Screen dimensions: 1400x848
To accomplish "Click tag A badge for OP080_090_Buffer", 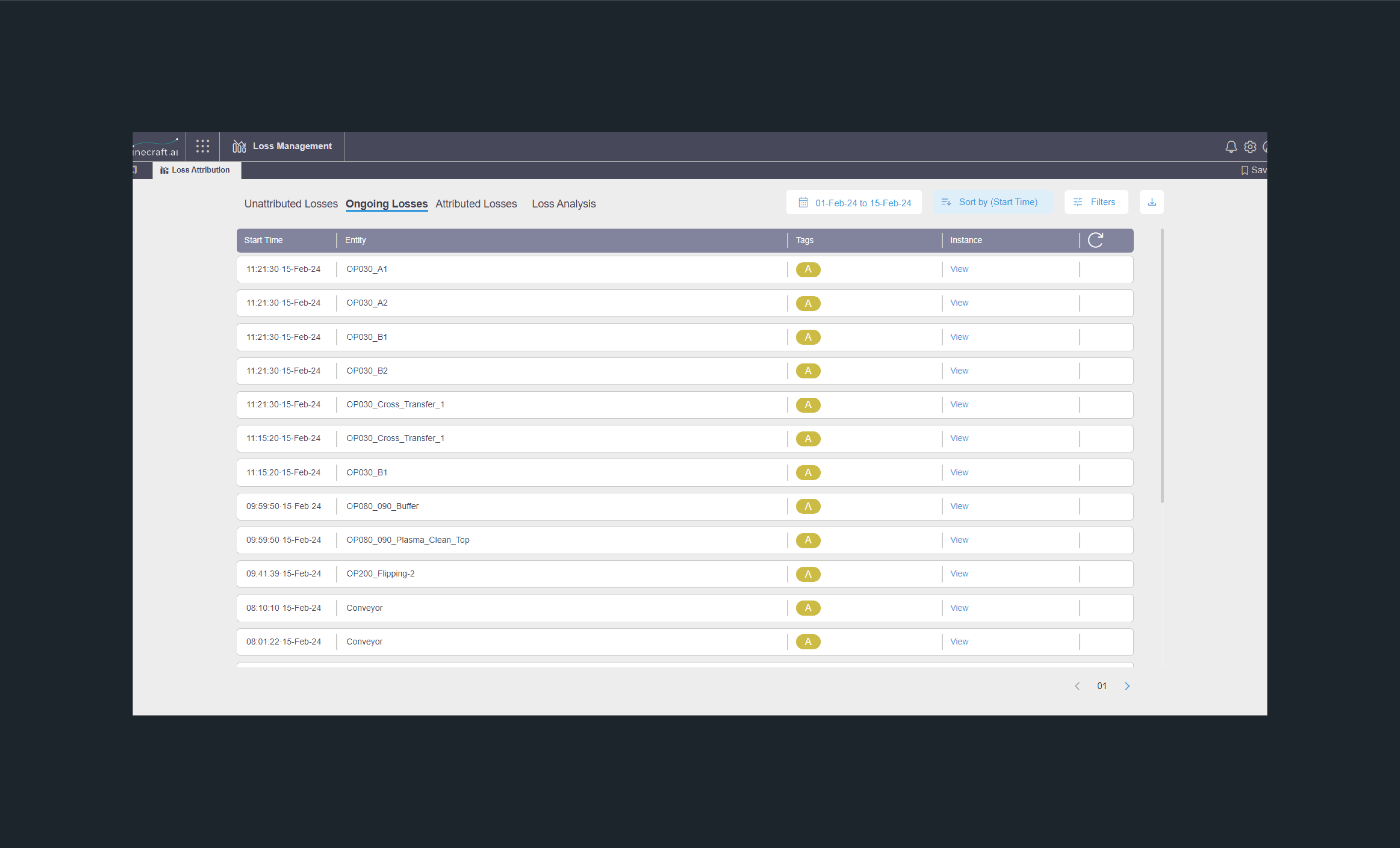I will (x=808, y=506).
